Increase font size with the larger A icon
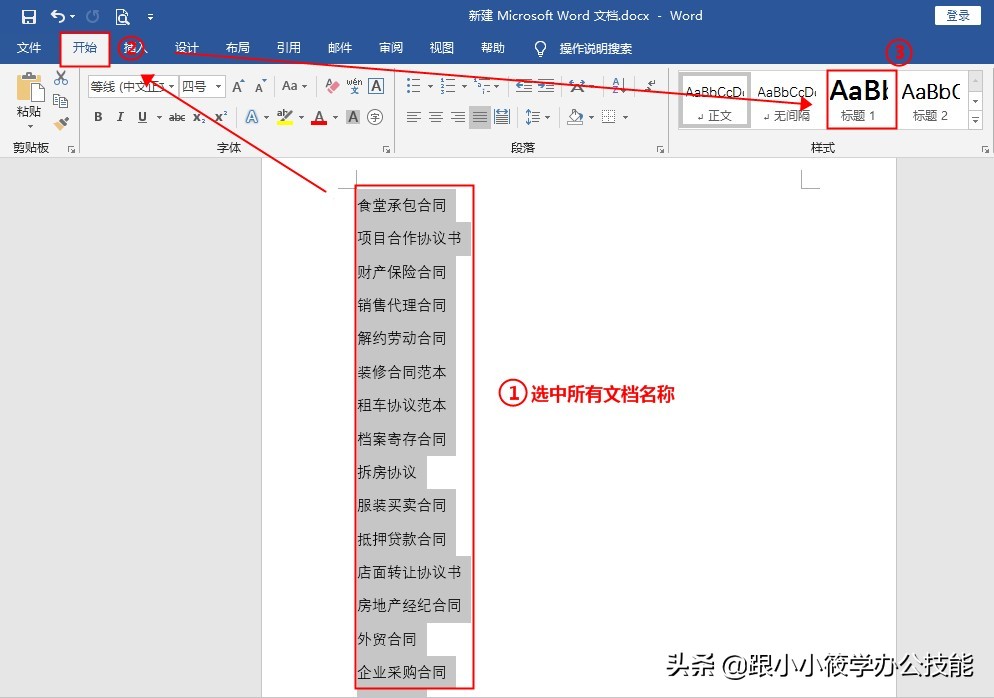 coord(238,86)
